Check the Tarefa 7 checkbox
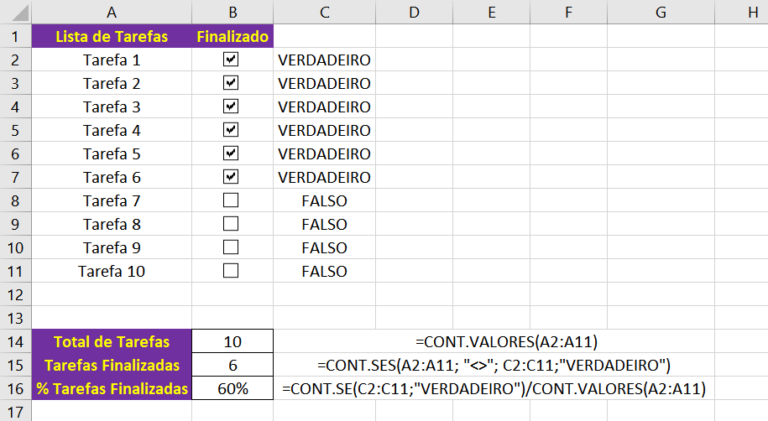The image size is (768, 421). coord(231,200)
